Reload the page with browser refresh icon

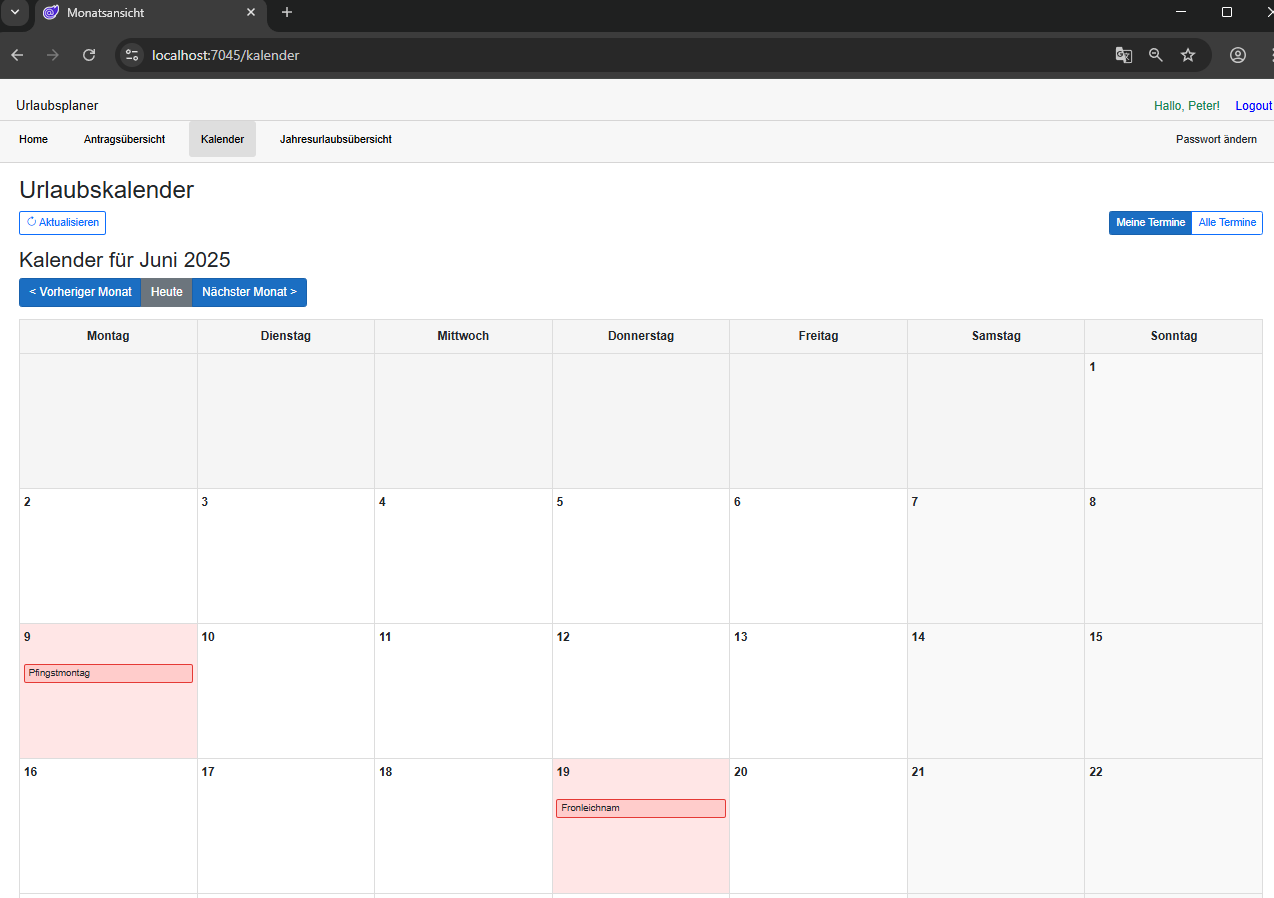(x=89, y=55)
